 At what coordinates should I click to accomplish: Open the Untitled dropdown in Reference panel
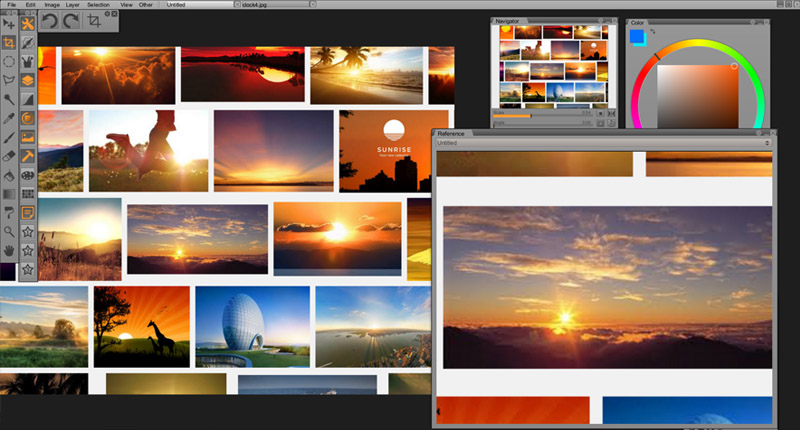point(603,143)
